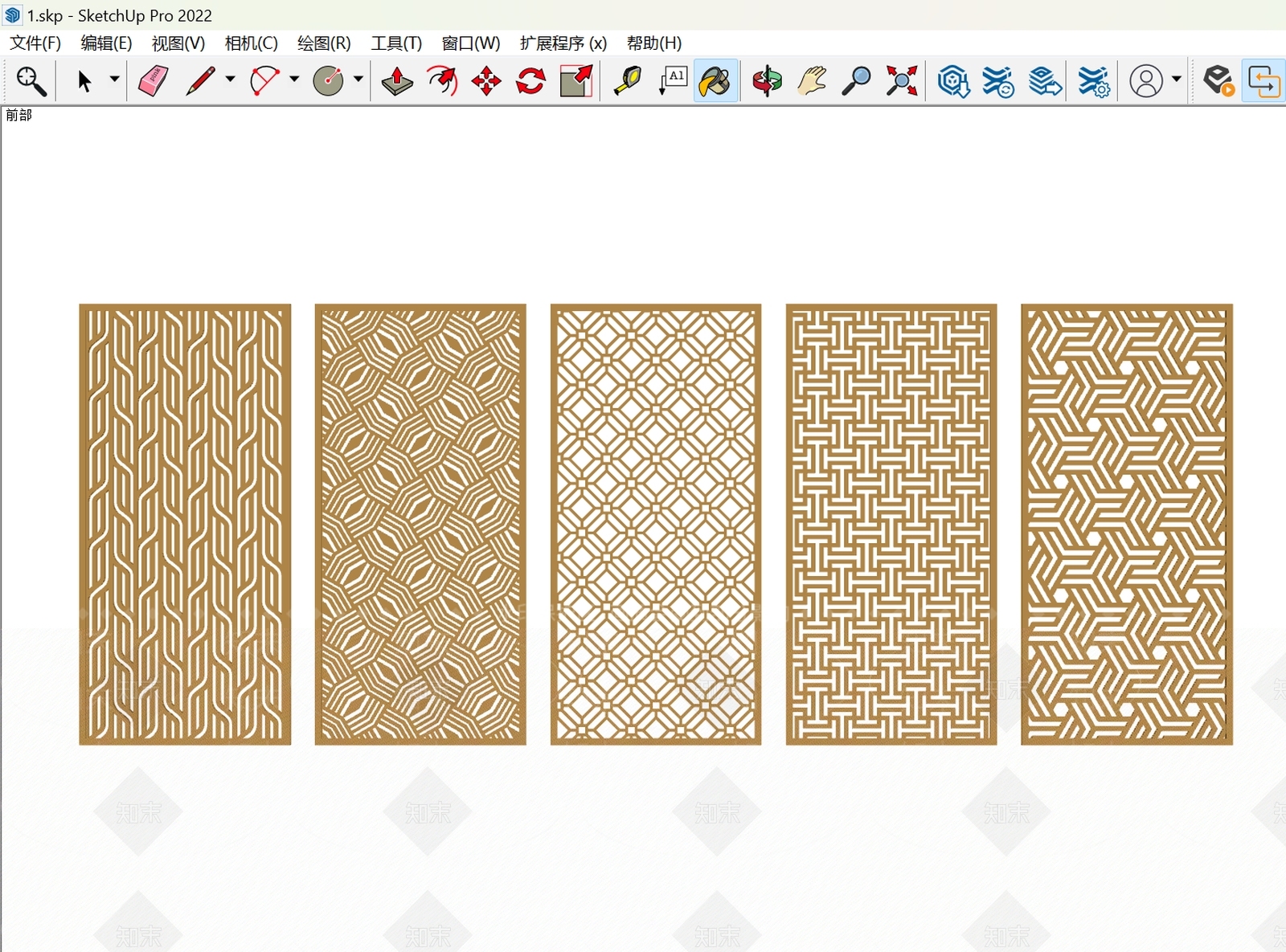
Task: Expand the shapes tool dropdown arrow
Action: (x=358, y=79)
